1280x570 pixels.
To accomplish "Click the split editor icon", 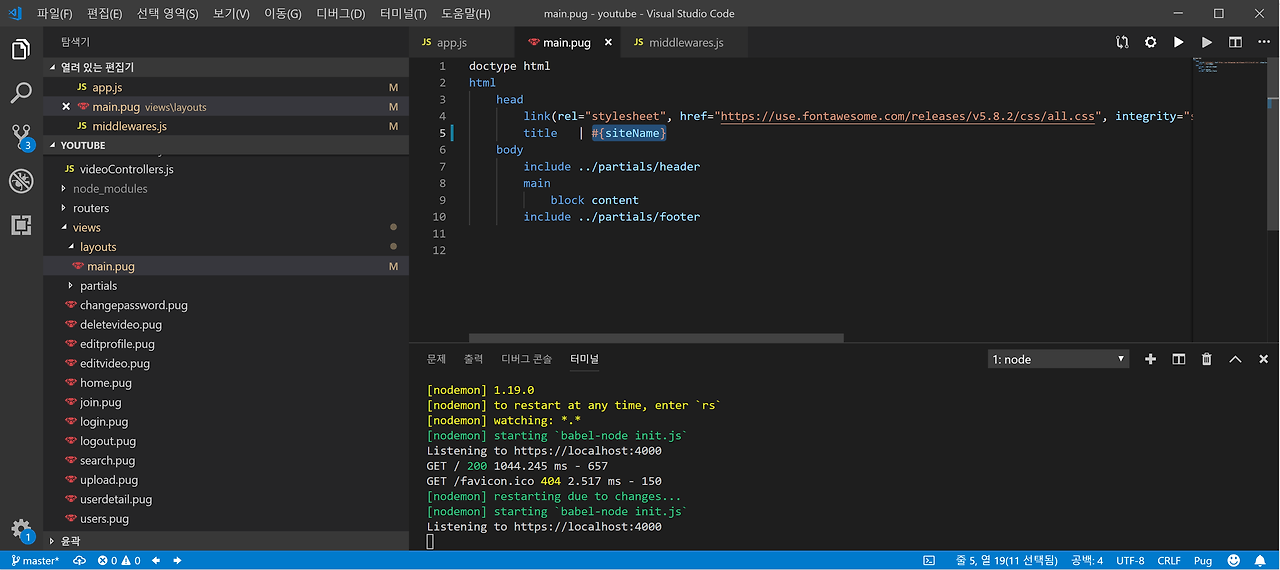I will point(1235,43).
